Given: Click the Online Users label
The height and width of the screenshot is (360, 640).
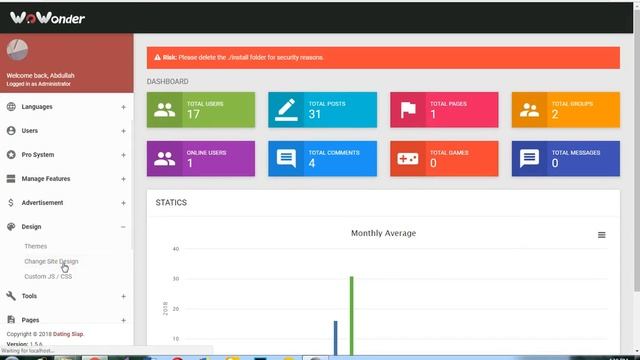Looking at the screenshot, I should click(x=206, y=153).
